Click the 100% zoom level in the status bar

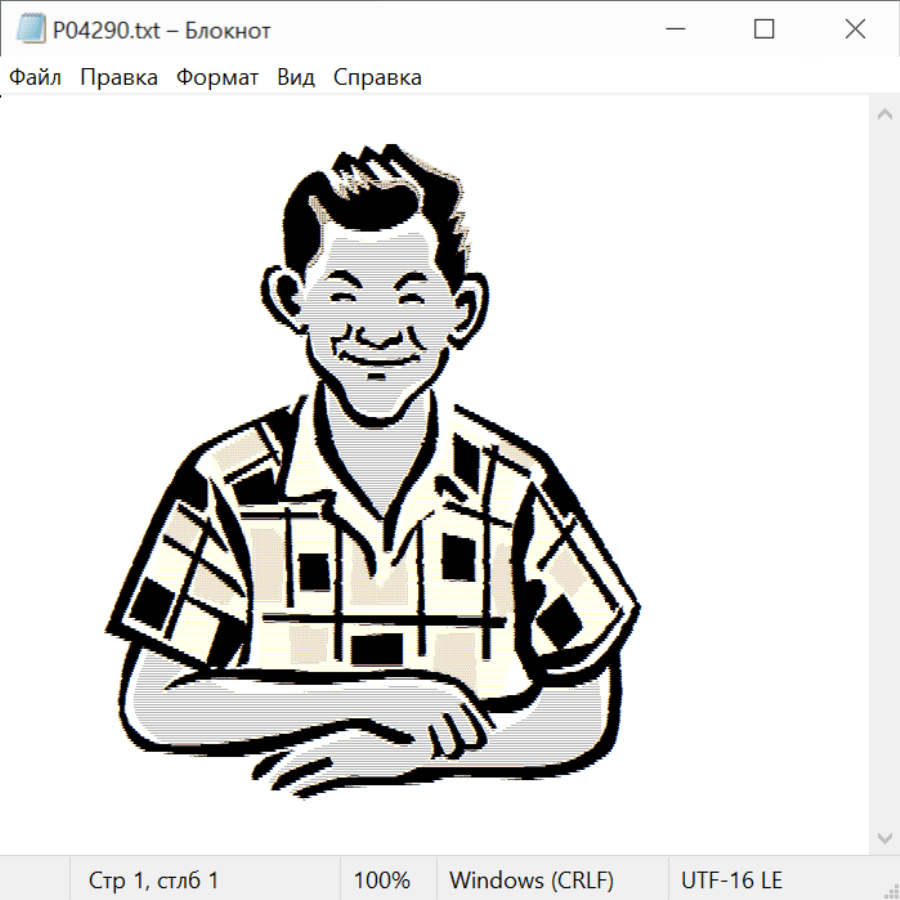coord(382,881)
